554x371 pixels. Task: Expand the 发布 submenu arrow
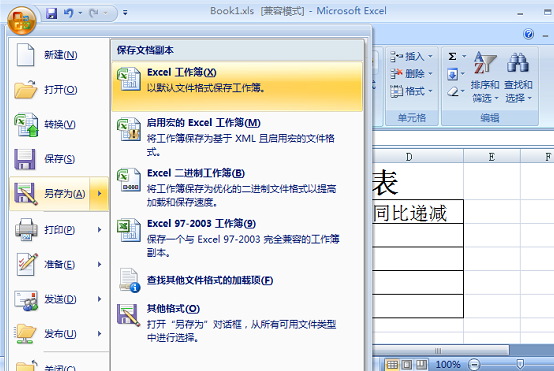click(99, 334)
